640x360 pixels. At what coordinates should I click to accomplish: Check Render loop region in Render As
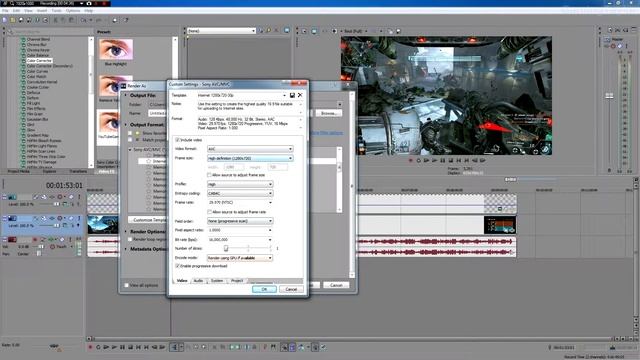click(x=130, y=239)
